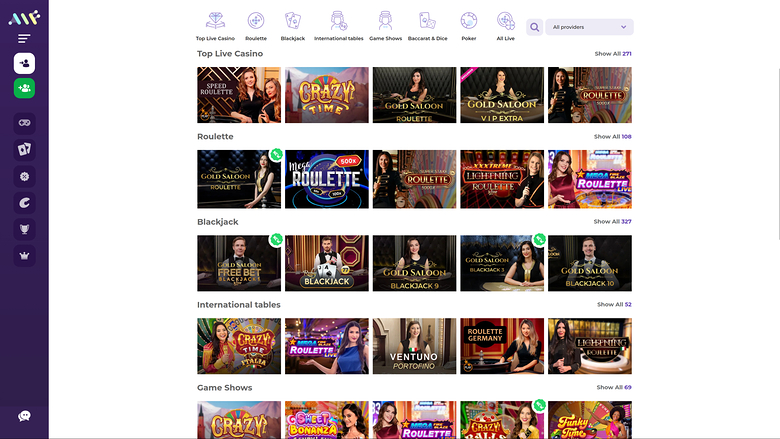Image resolution: width=780 pixels, height=439 pixels.
Task: Expand the sidebar hamburger menu
Action: tap(24, 38)
